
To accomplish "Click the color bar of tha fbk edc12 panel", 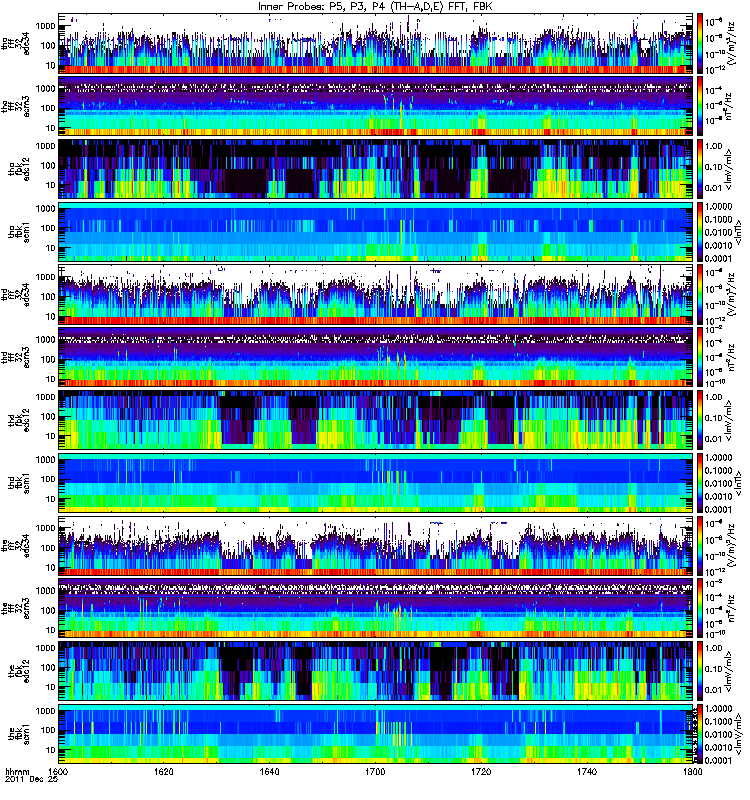I will point(700,169).
